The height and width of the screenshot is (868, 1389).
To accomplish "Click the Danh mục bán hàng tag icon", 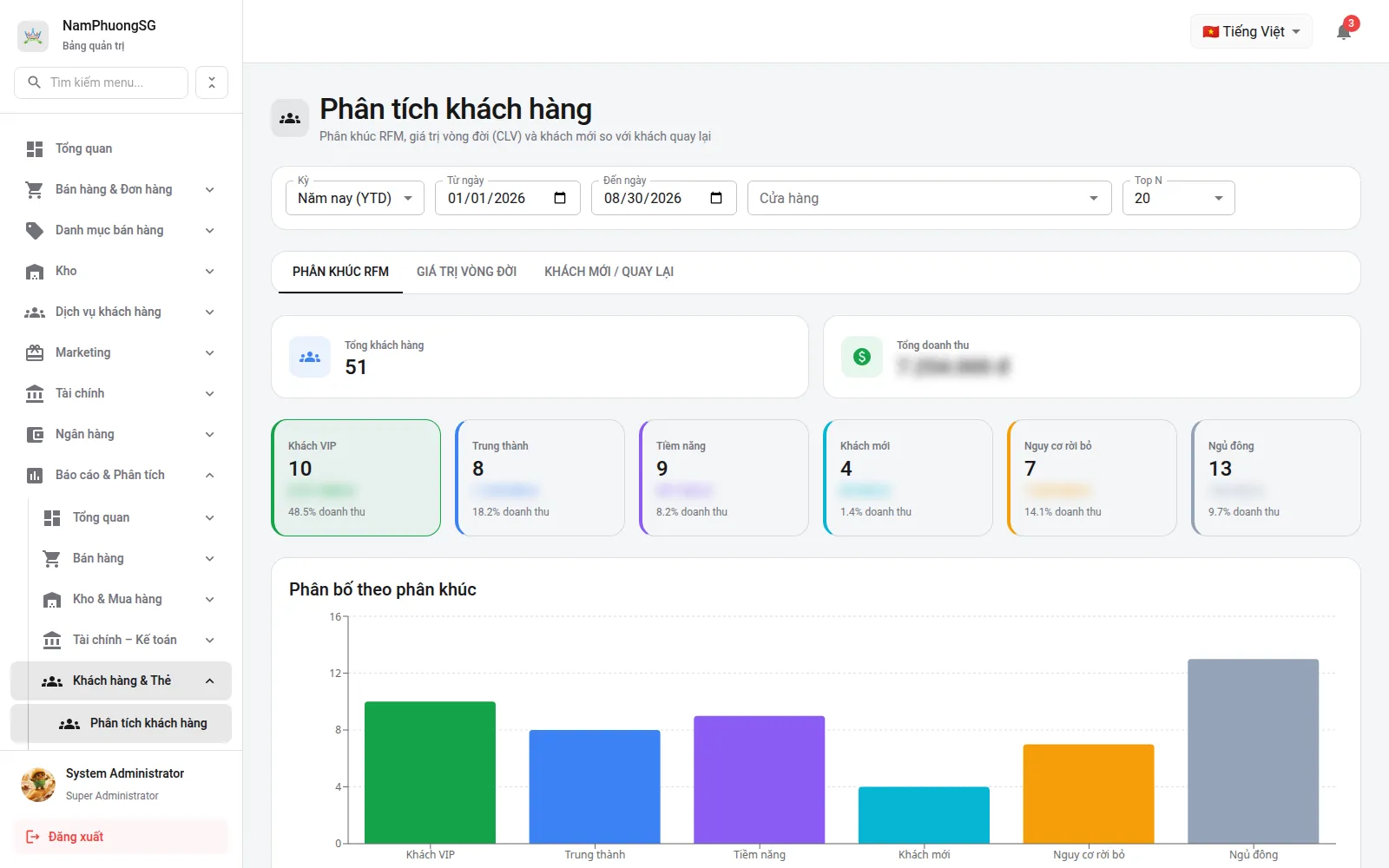I will click(35, 230).
